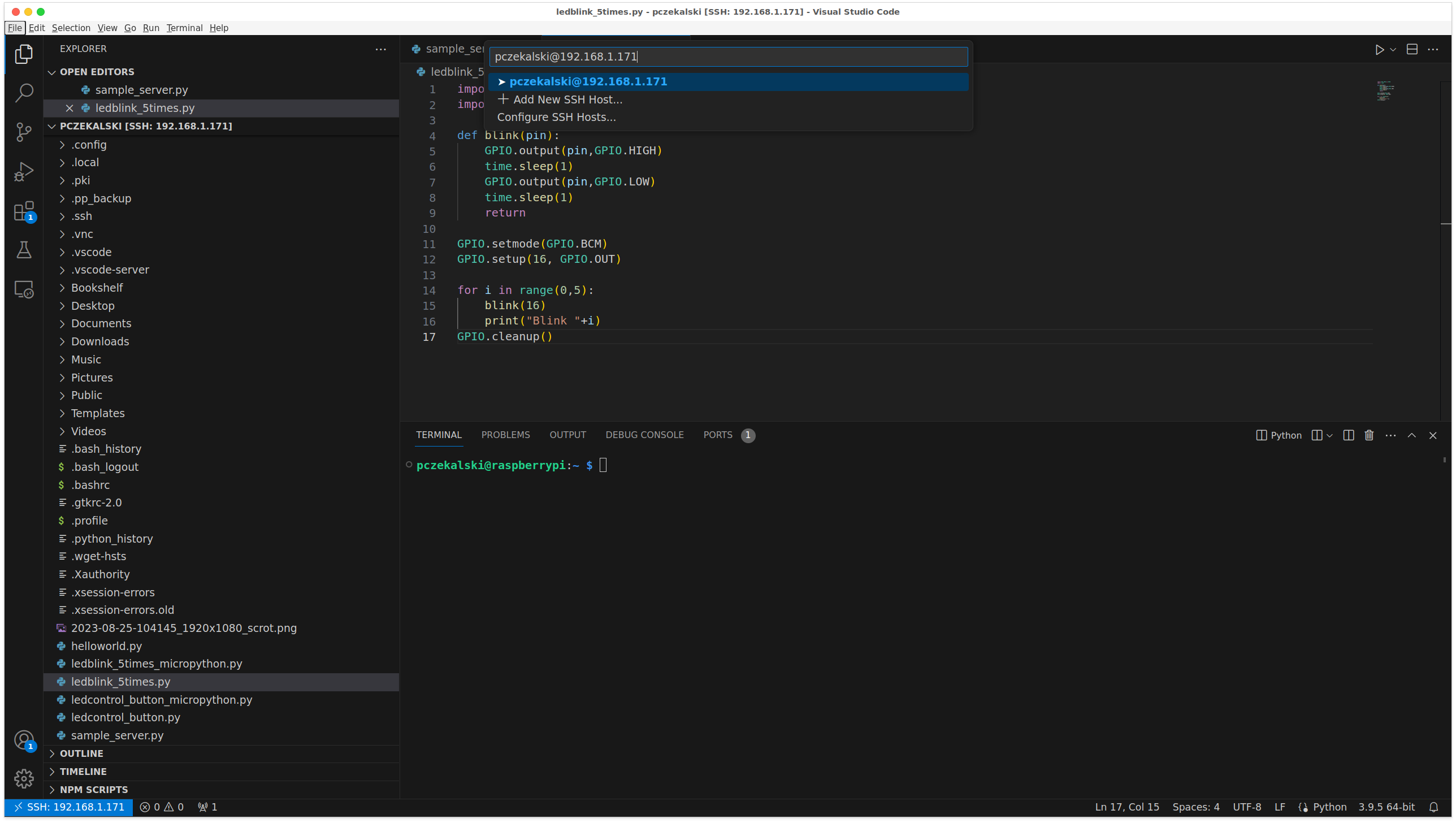Open the Search view in activity bar
Viewport: 1456px width, 823px height.
pos(24,93)
